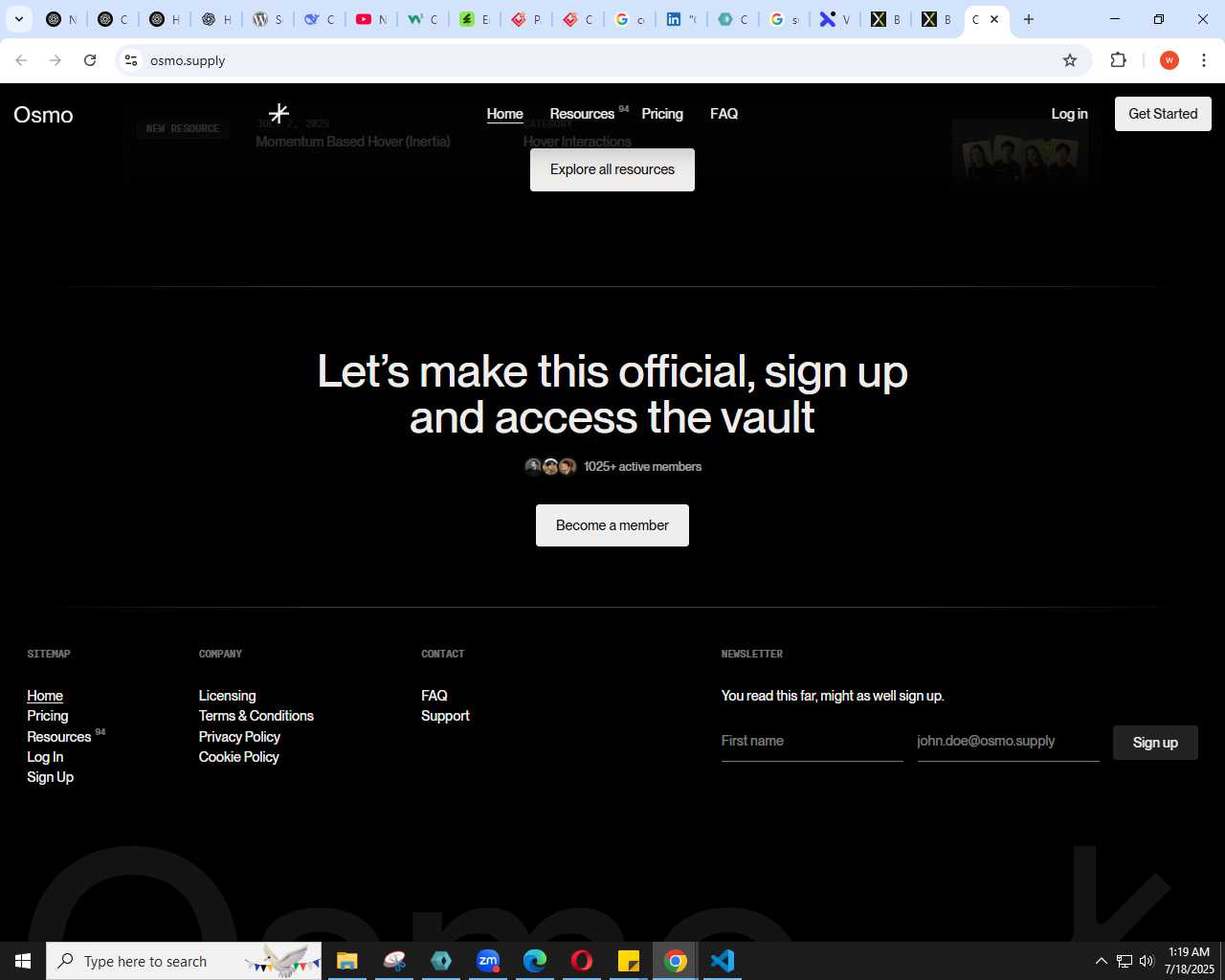Open Visual Studio Code from the taskbar
The image size is (1225, 980).
(723, 961)
